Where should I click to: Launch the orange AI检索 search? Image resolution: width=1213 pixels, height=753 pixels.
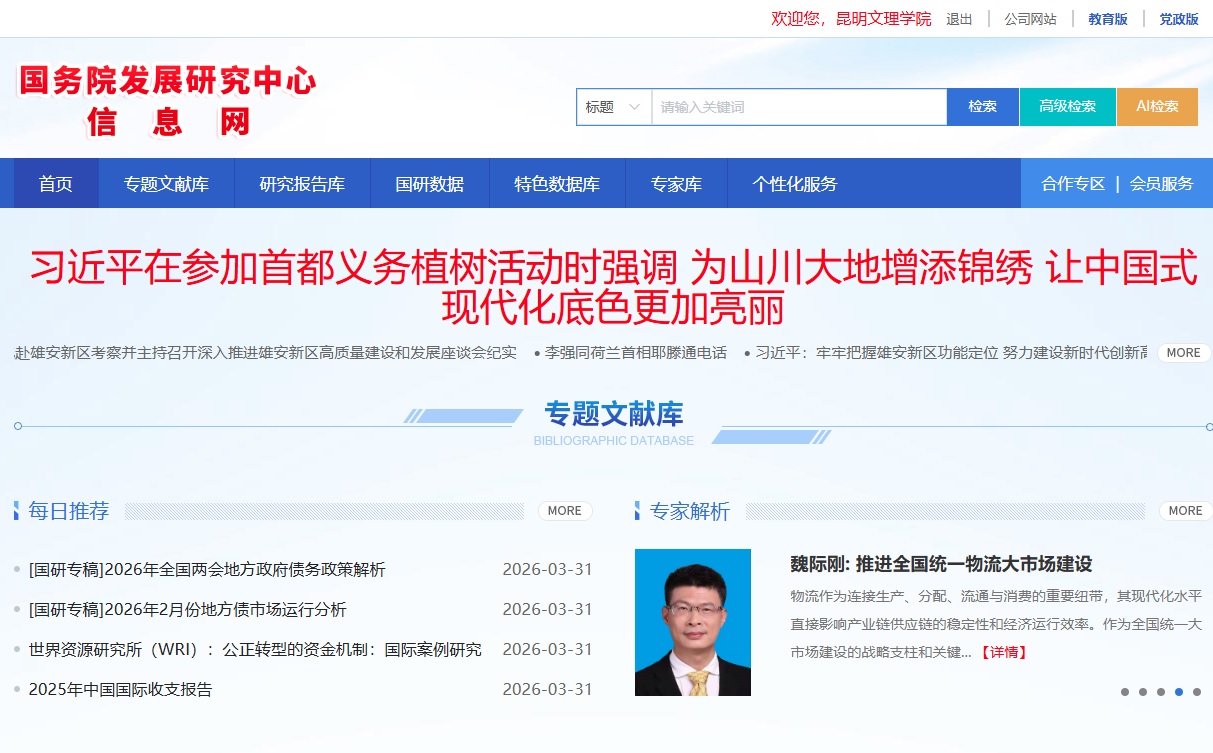pos(1157,106)
